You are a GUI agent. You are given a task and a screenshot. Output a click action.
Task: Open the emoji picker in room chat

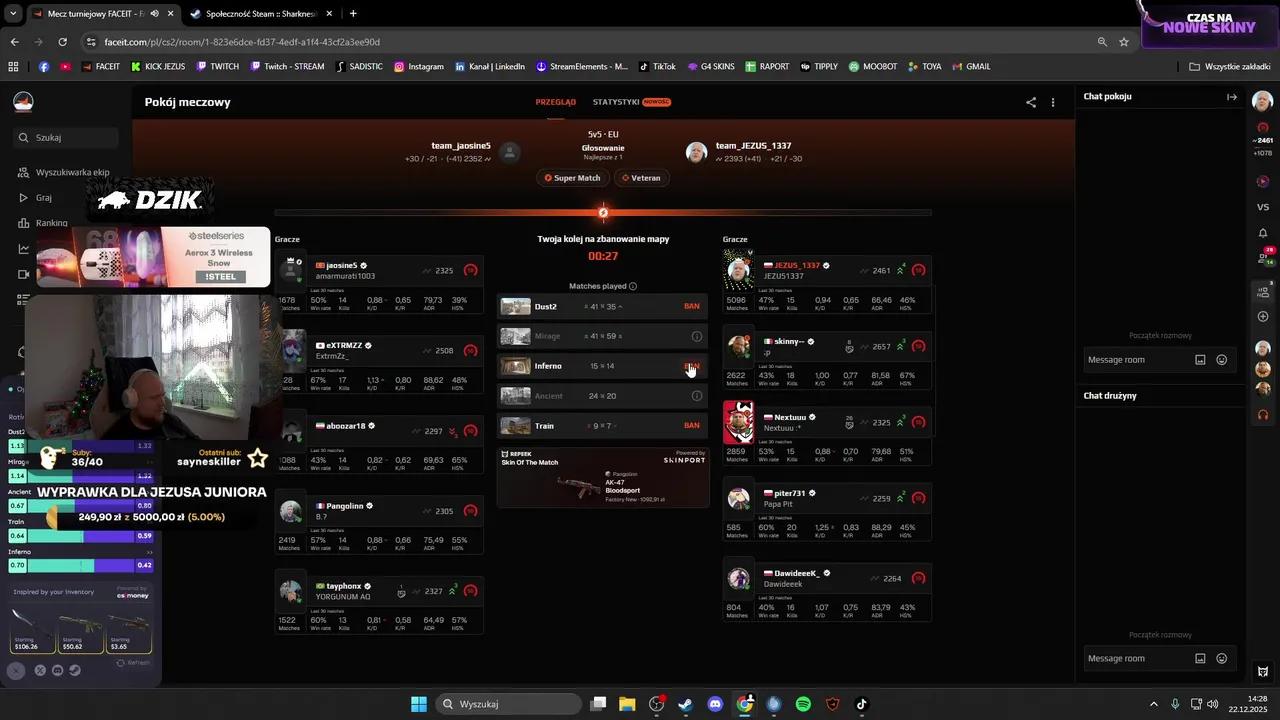pyautogui.click(x=1222, y=360)
